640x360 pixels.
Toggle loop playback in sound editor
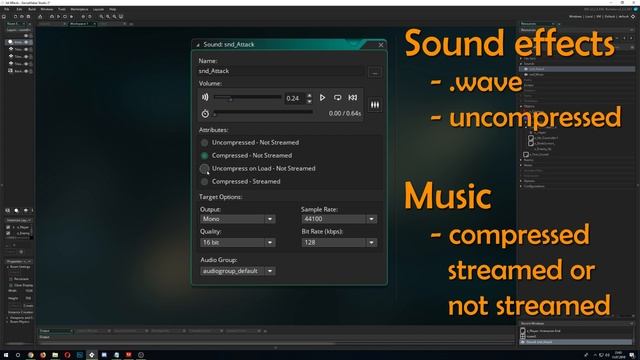(x=338, y=98)
